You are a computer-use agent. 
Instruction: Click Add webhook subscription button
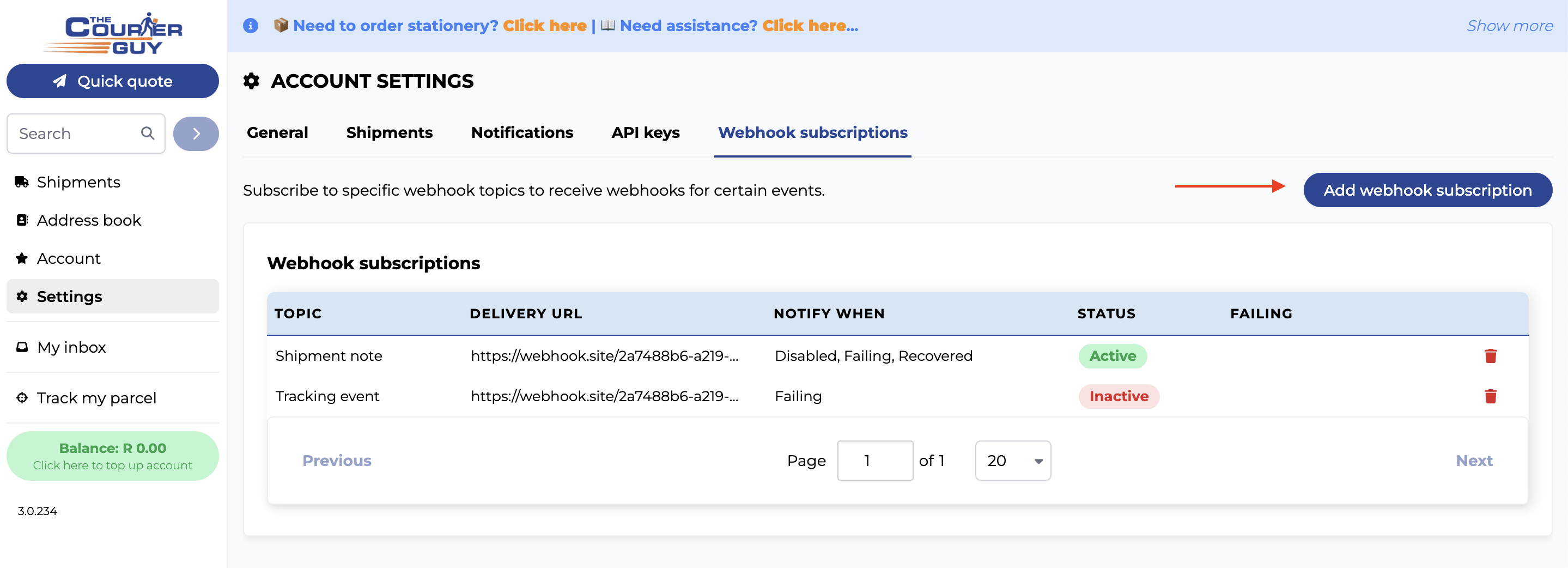click(x=1427, y=190)
